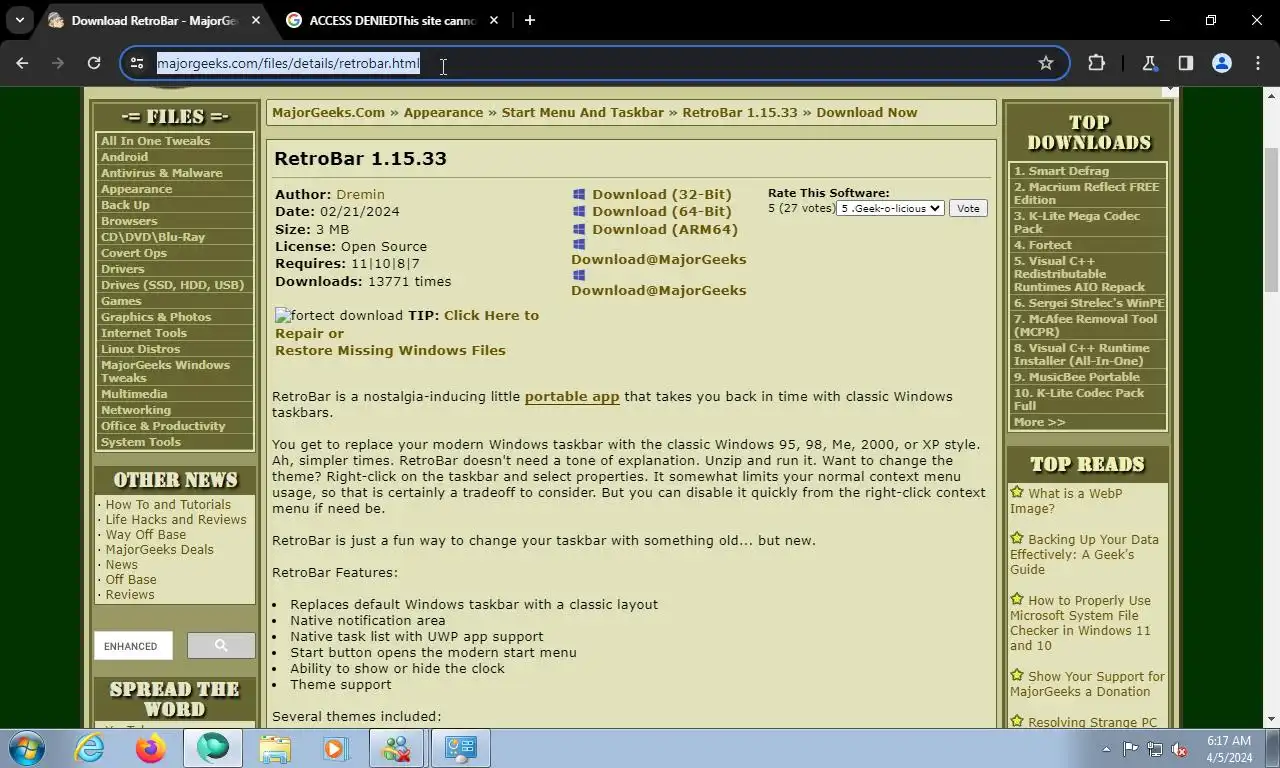
Task: Open the author Dremin link
Action: (x=360, y=194)
